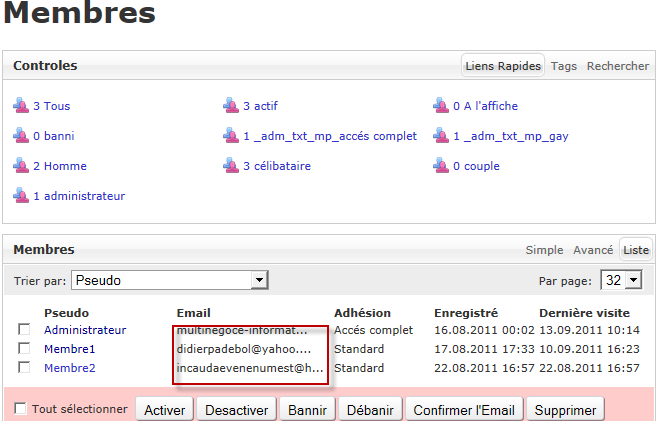This screenshot has height=421, width=656.
Task: Click the user icon beside '1 administrateur'
Action: tap(21, 195)
